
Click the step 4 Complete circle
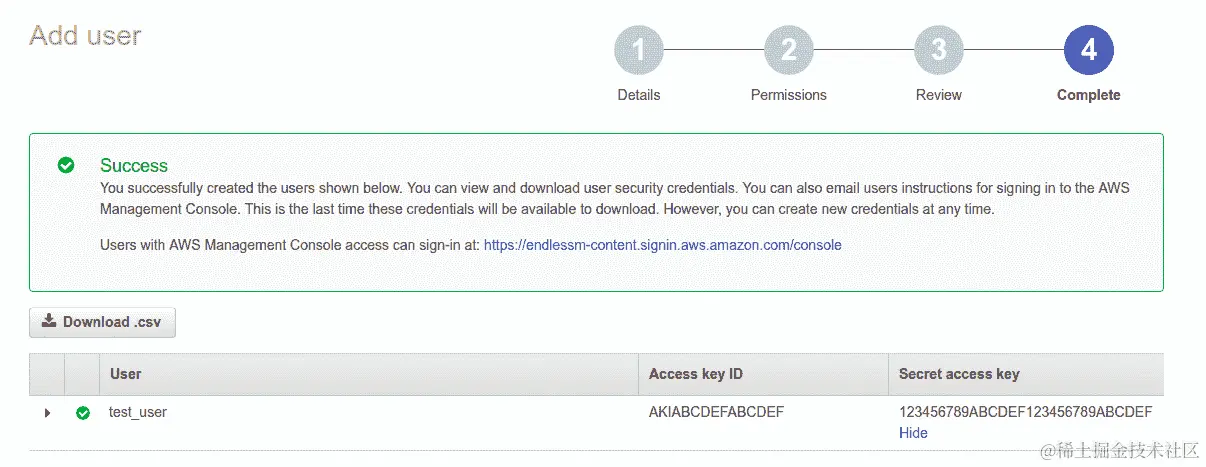click(x=1089, y=50)
